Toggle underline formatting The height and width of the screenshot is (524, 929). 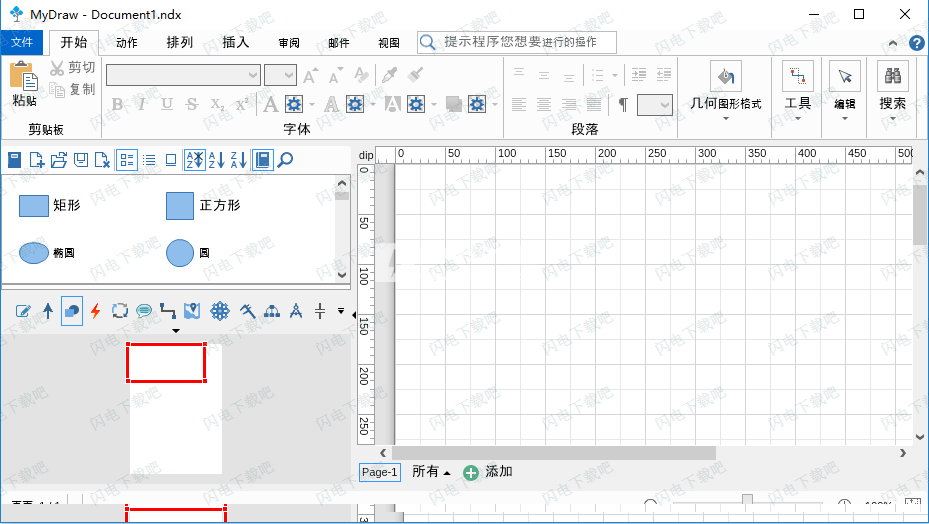tap(167, 105)
